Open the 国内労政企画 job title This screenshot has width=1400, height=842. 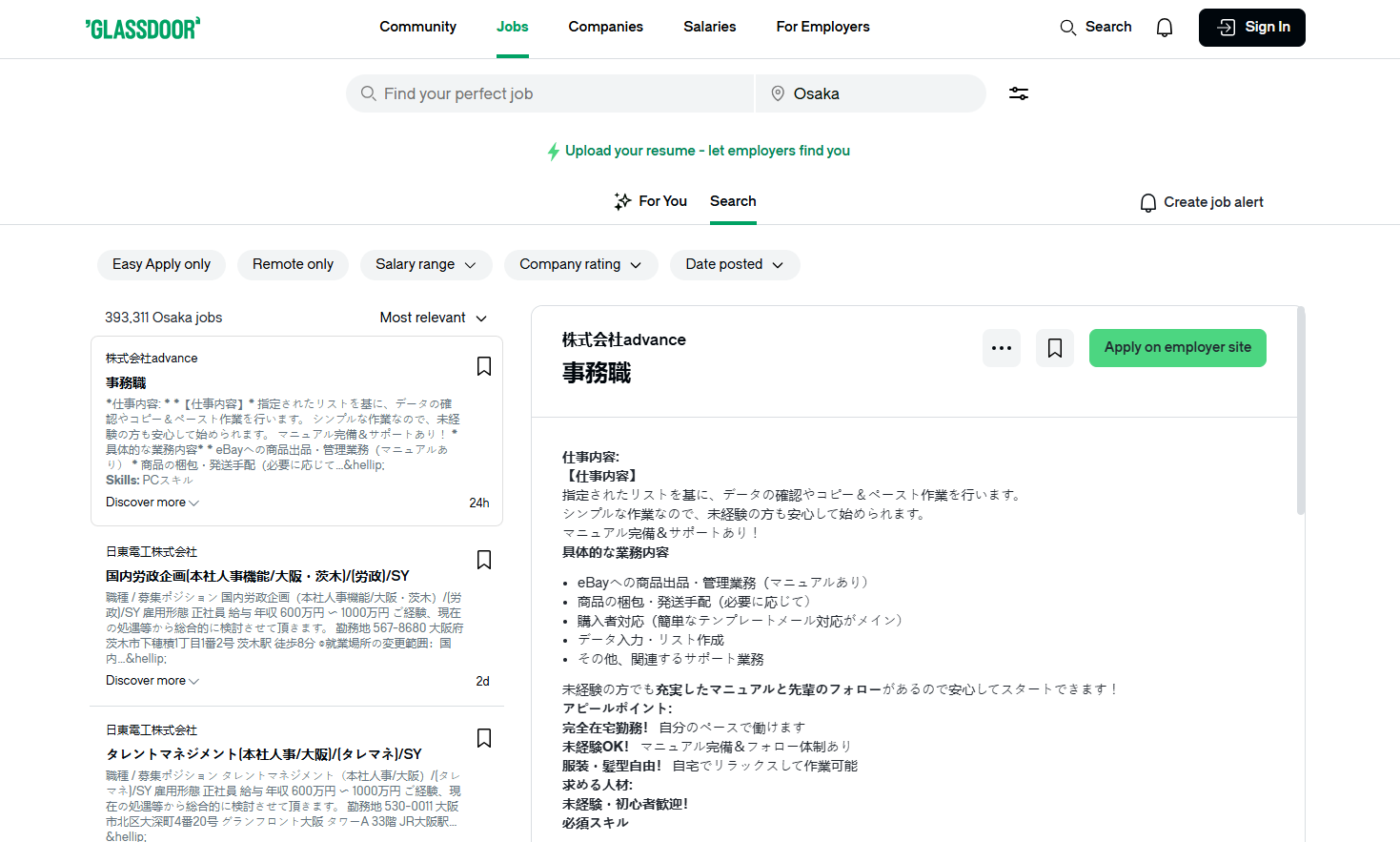257,576
